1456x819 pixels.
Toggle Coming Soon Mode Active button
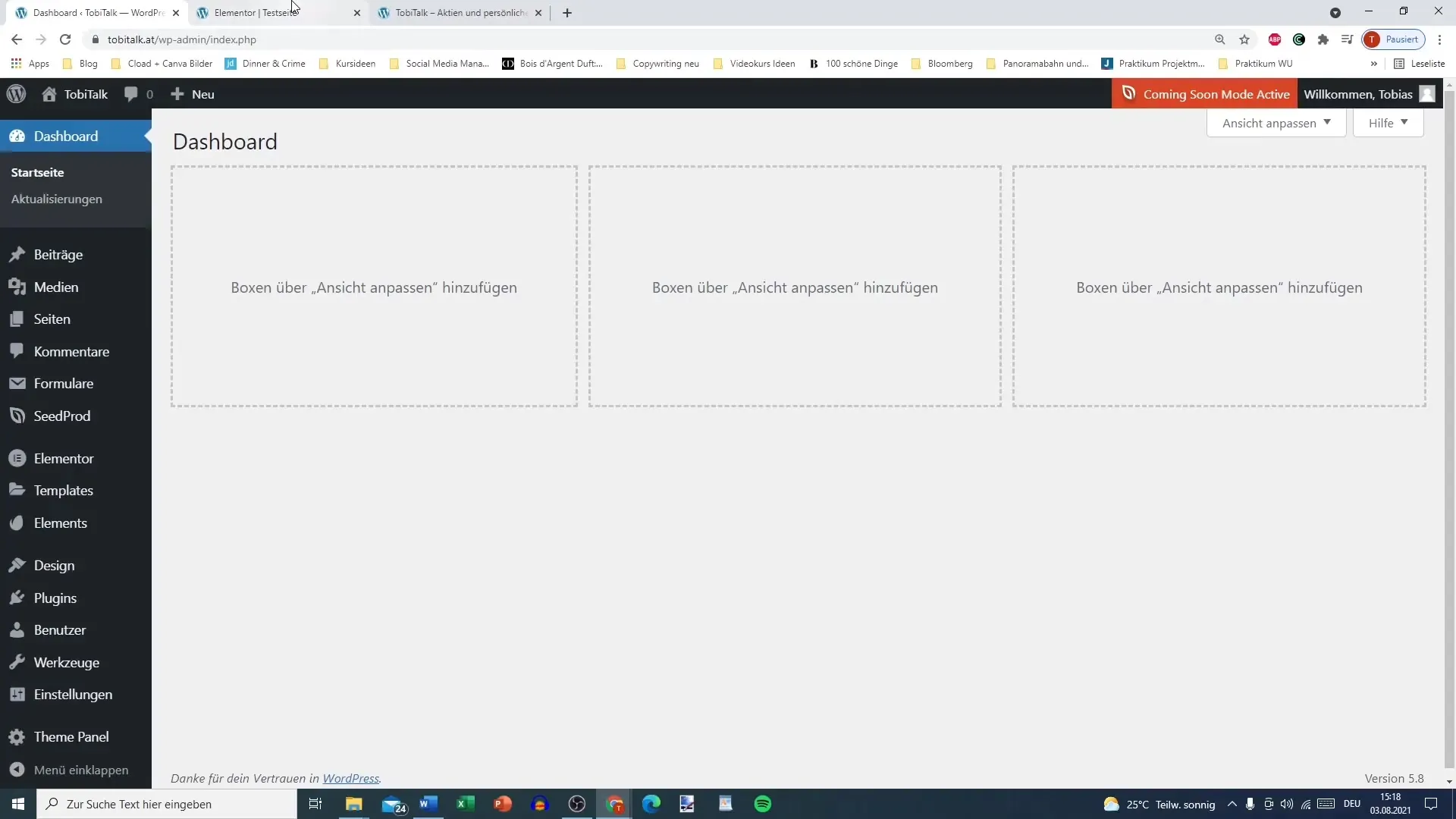click(1207, 93)
